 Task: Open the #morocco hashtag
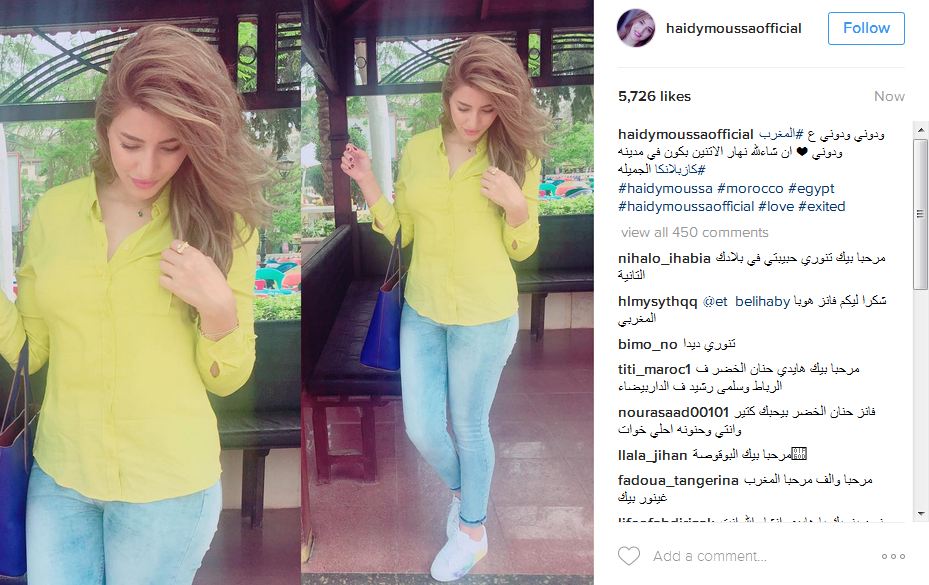point(750,188)
